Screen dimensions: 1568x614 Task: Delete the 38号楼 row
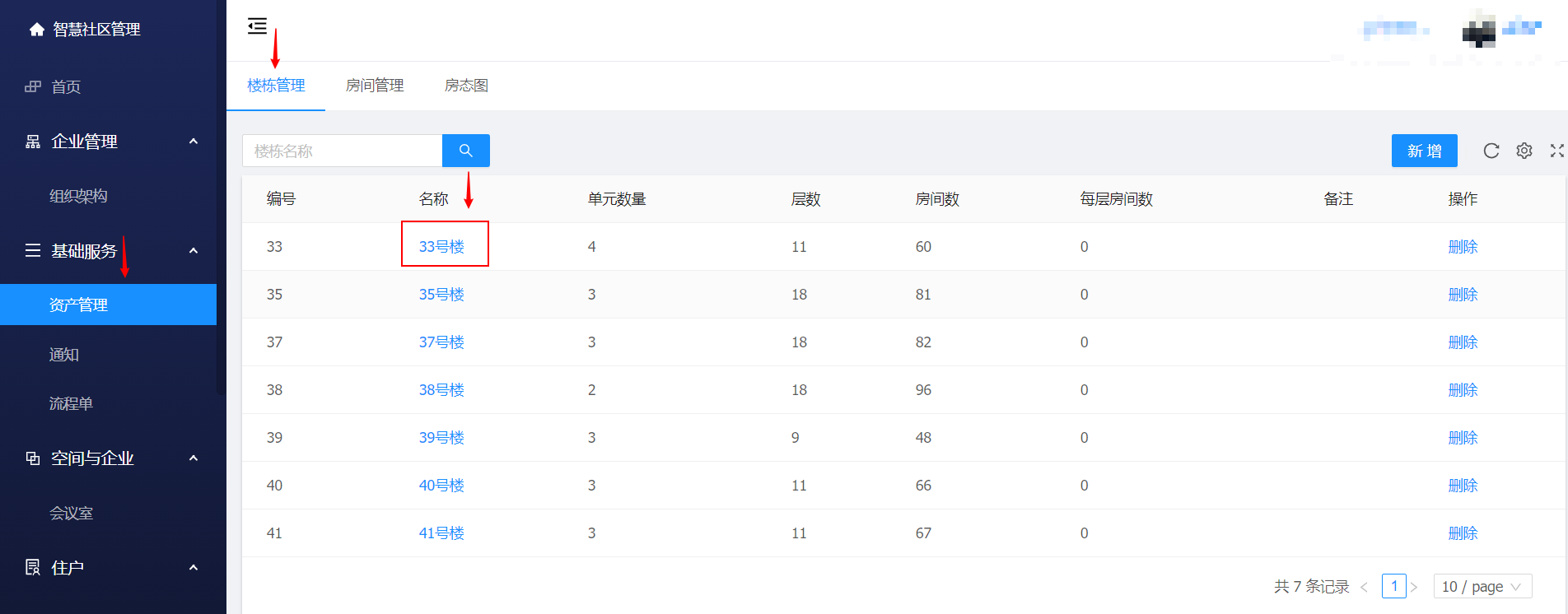pos(1463,390)
